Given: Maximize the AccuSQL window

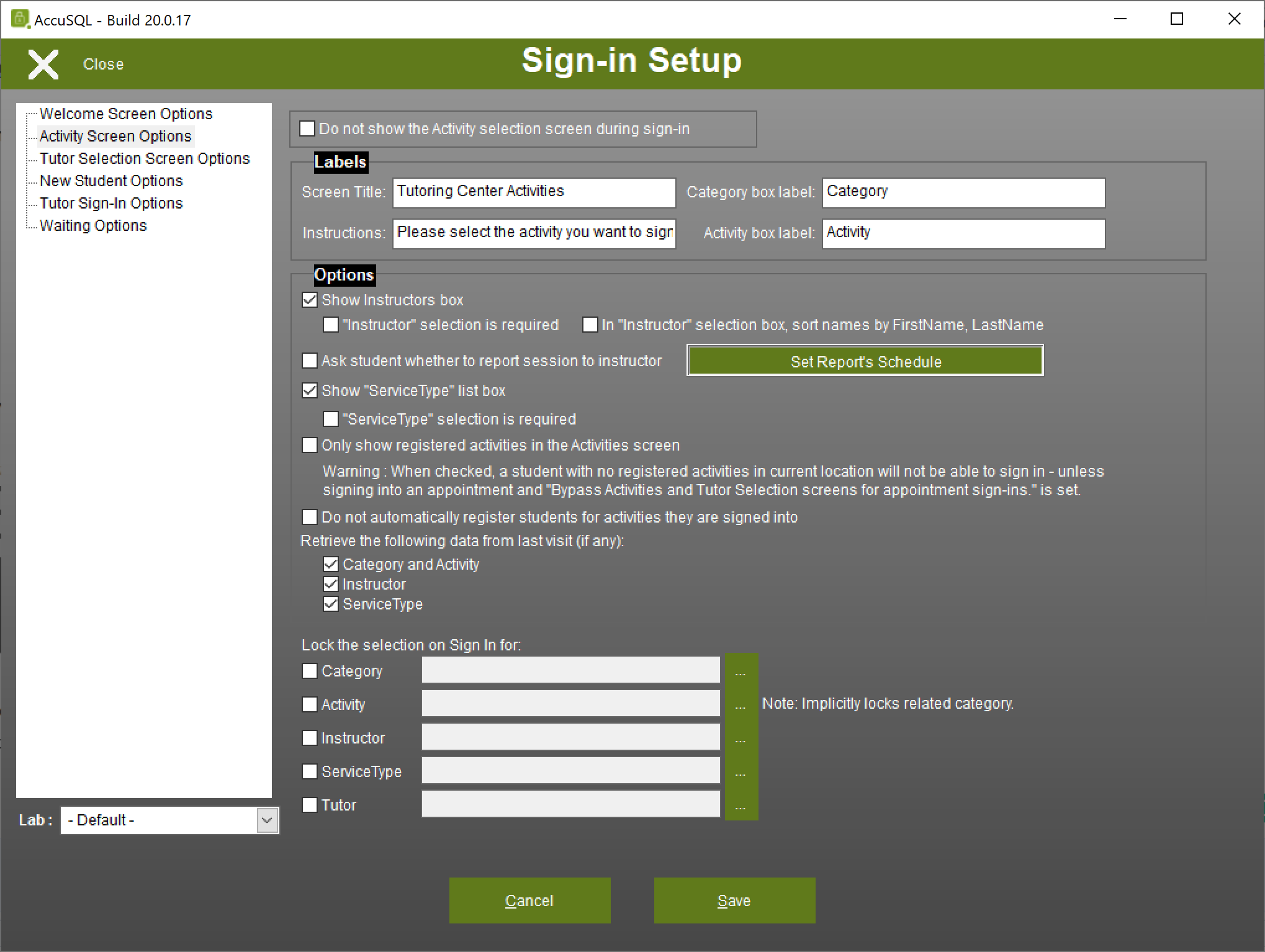Looking at the screenshot, I should click(x=1176, y=19).
